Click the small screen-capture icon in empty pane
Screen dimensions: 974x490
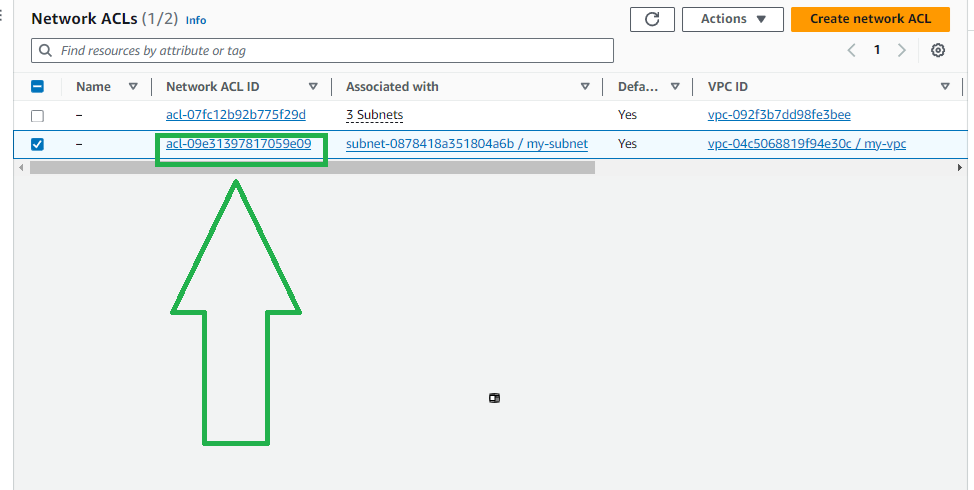click(494, 398)
